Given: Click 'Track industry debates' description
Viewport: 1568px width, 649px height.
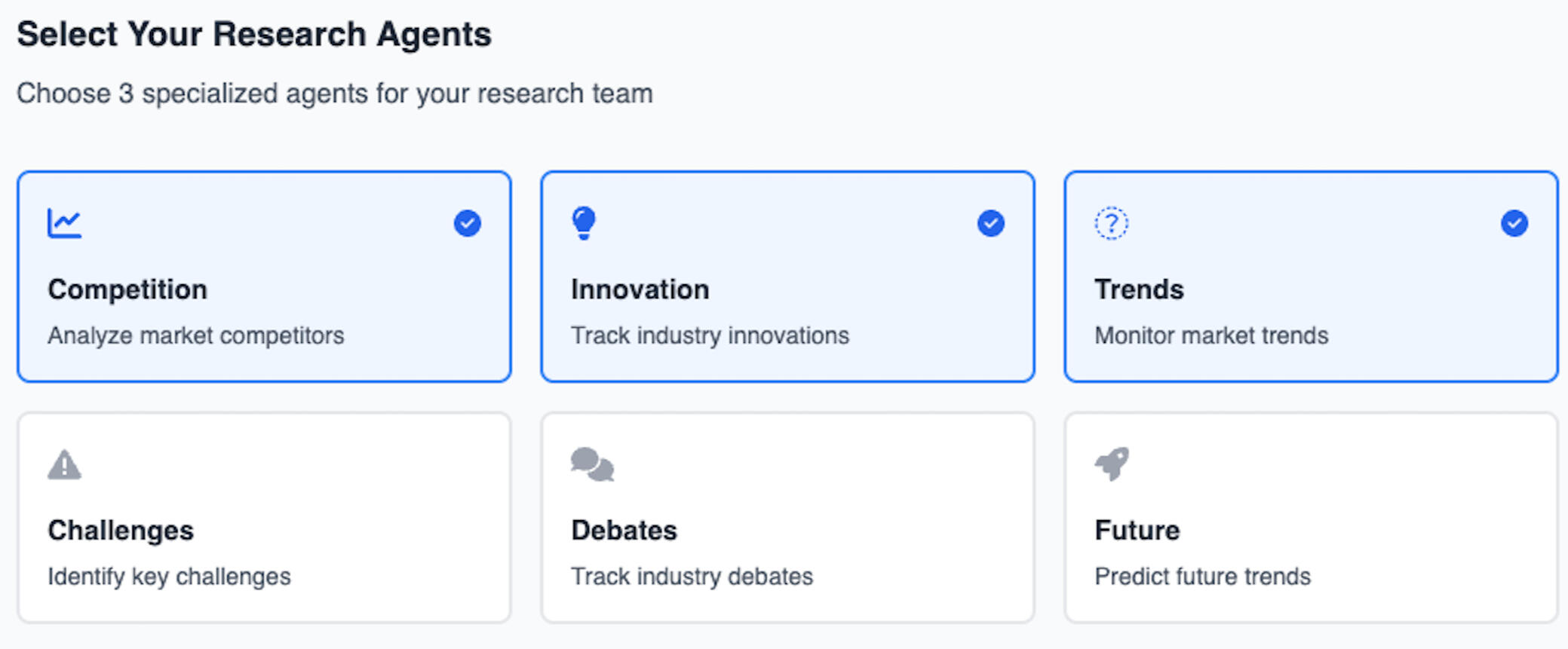Looking at the screenshot, I should 692,577.
